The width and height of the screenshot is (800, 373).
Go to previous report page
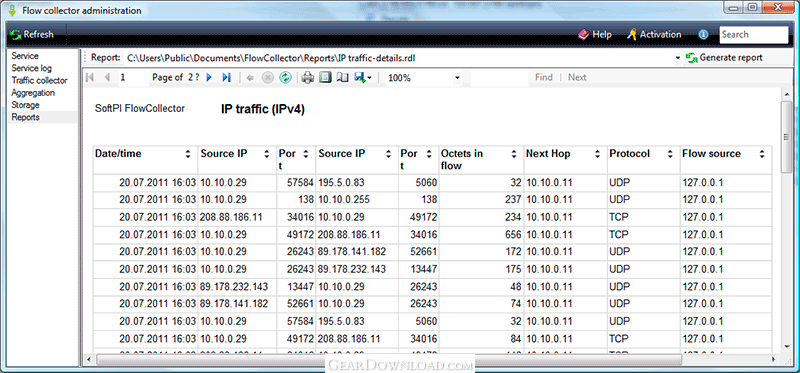click(107, 78)
